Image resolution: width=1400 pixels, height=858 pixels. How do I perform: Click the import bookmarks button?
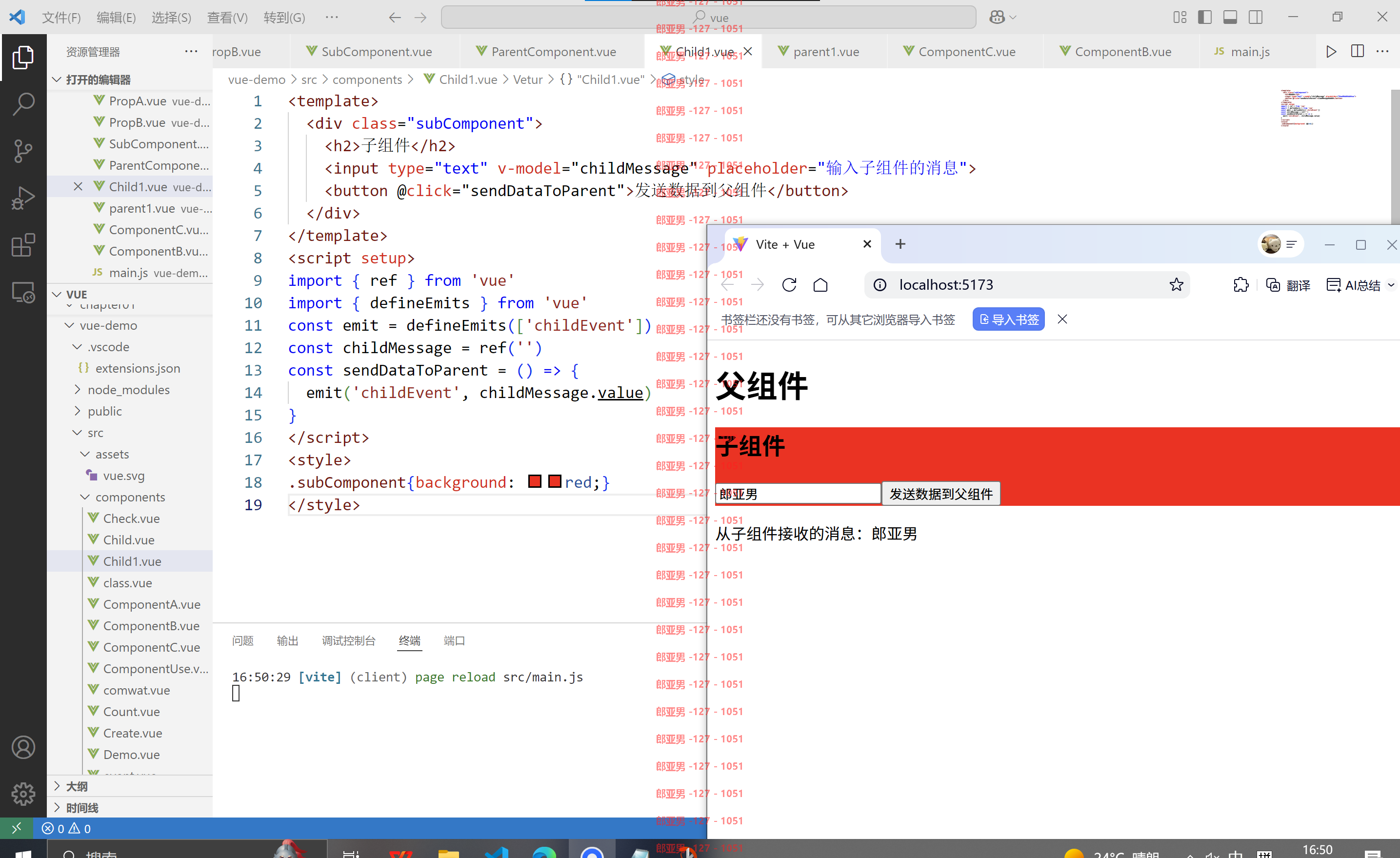pos(1008,319)
